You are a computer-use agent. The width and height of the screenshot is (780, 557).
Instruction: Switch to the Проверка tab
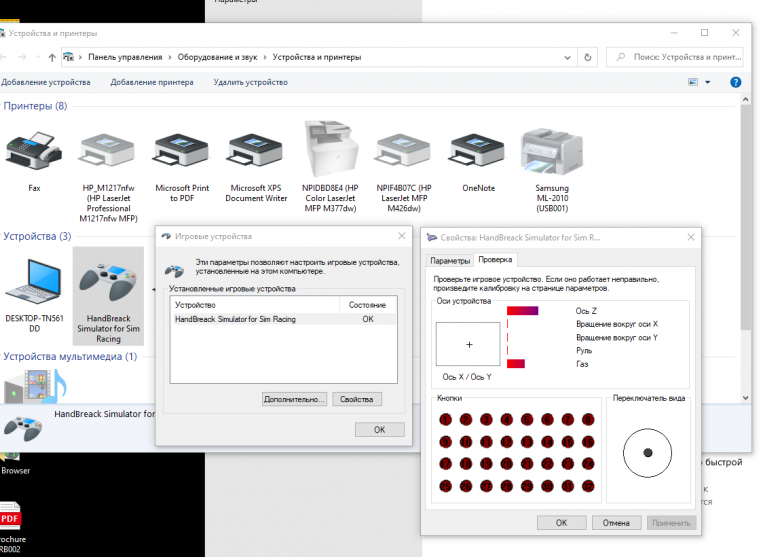(x=495, y=260)
